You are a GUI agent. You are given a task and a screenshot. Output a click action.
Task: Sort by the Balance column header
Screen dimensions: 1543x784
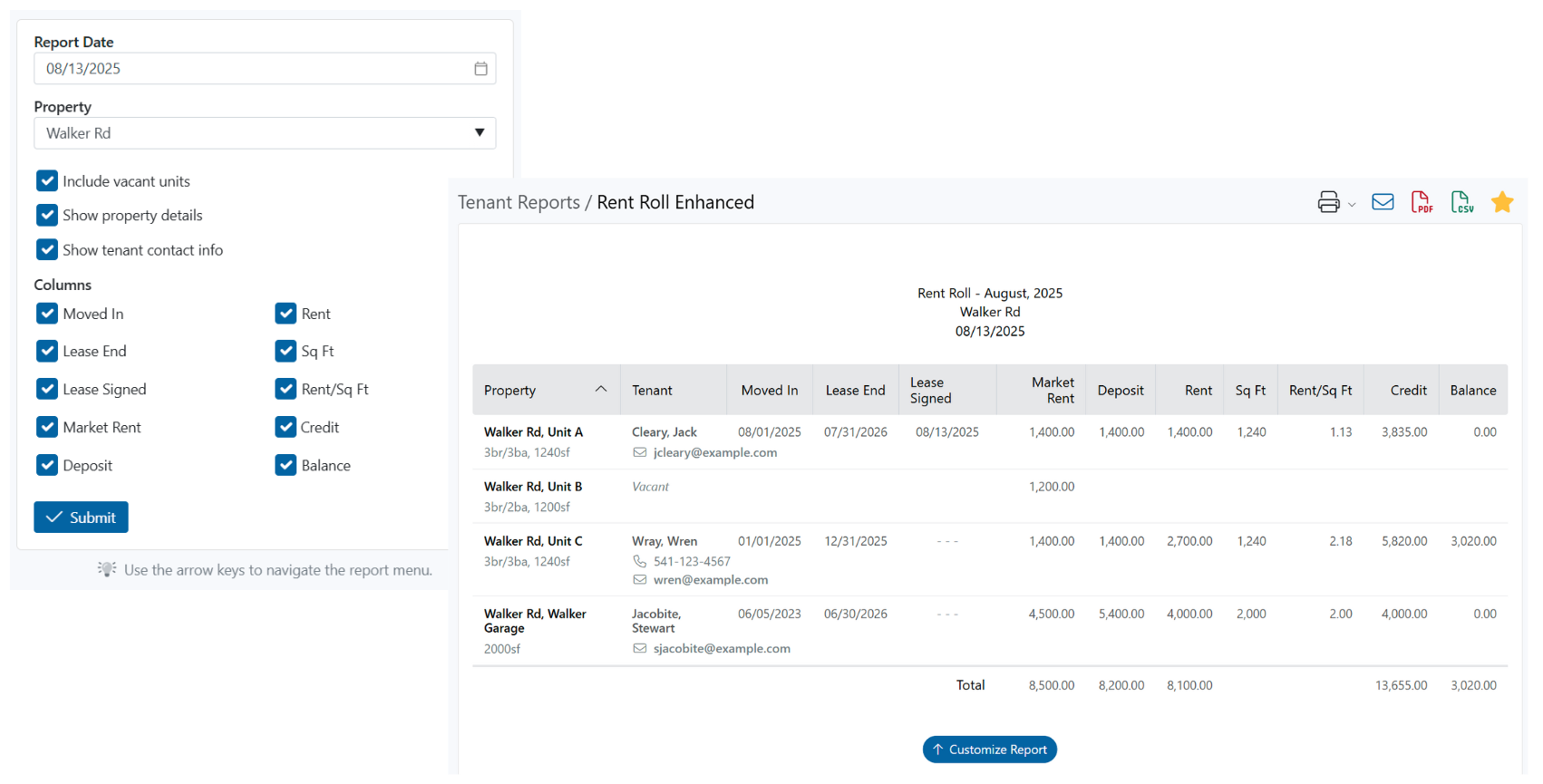(x=1472, y=390)
